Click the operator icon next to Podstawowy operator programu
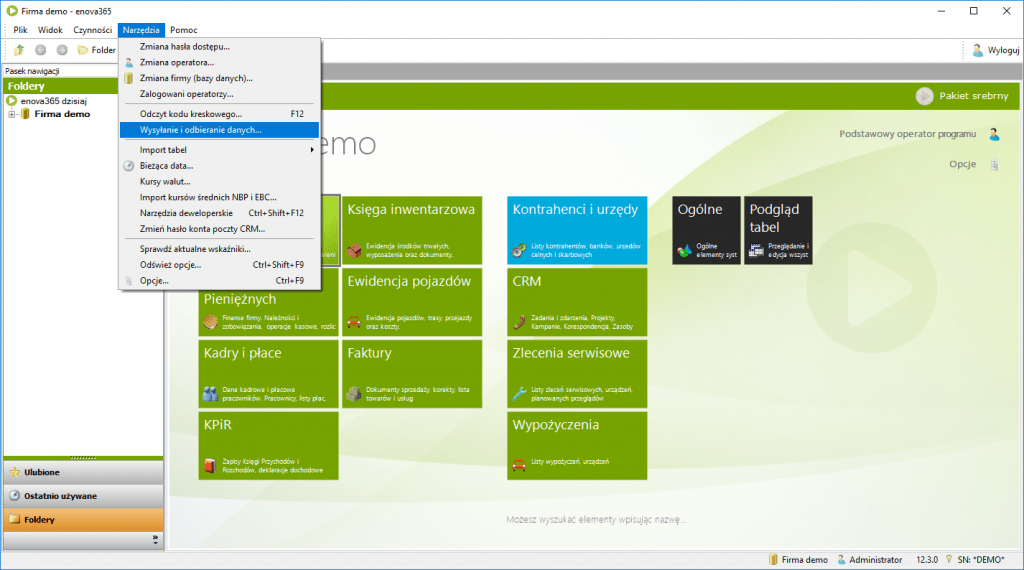 [993, 134]
